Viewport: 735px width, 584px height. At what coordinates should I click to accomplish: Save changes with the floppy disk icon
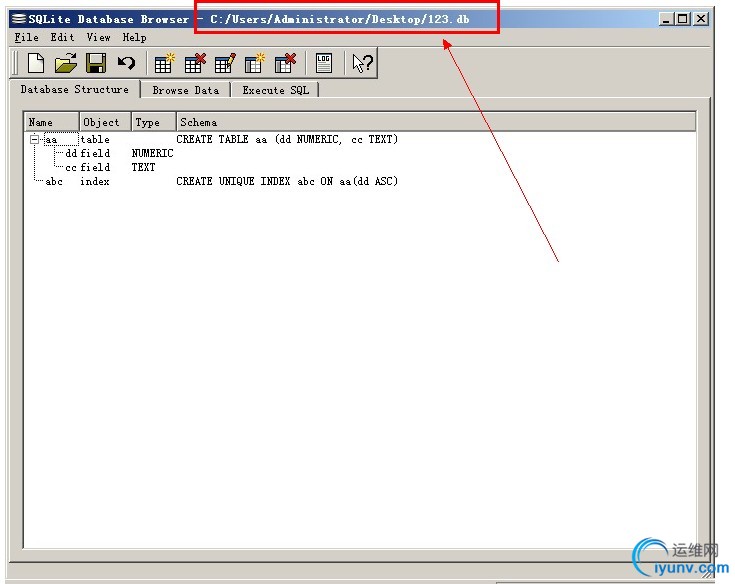[96, 63]
